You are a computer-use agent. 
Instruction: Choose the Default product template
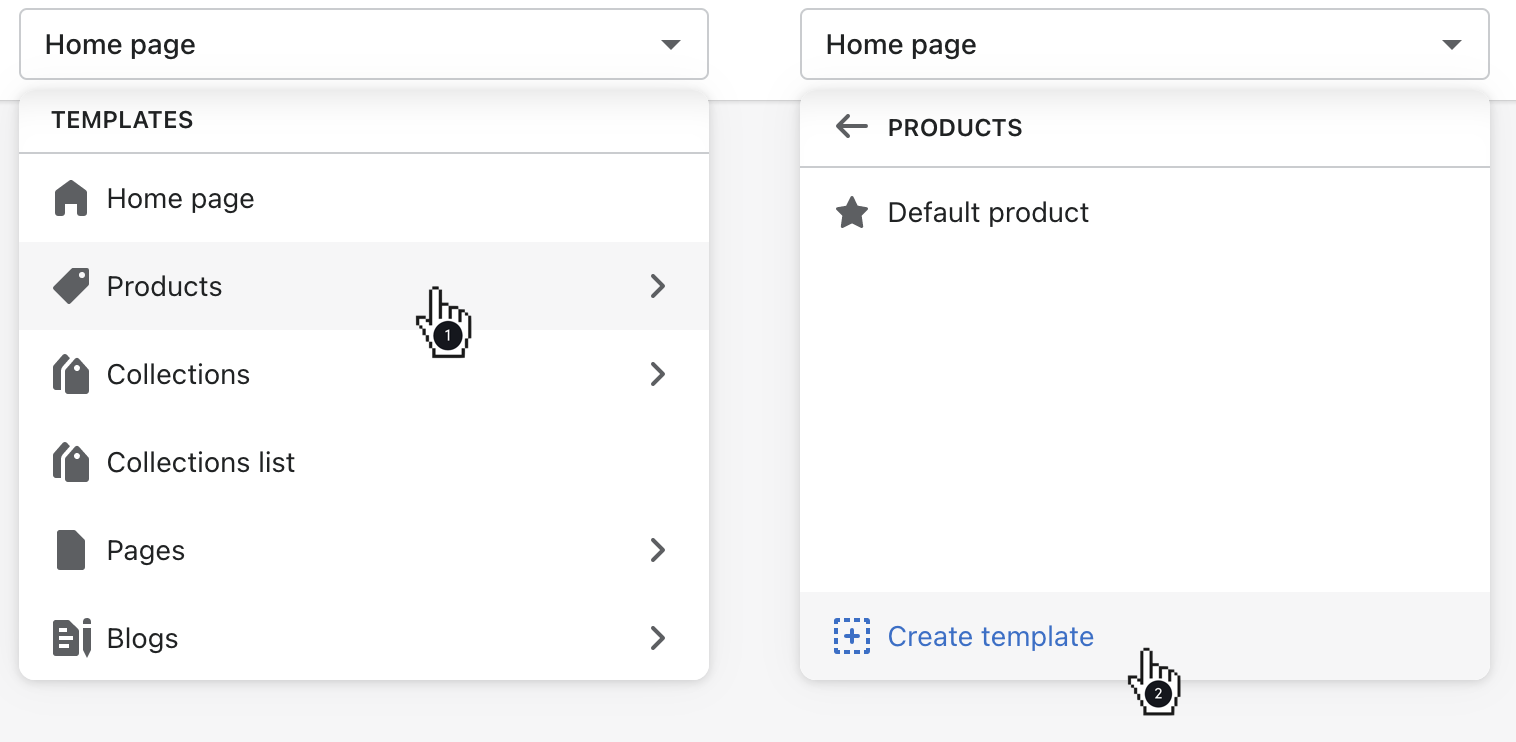tap(988, 212)
